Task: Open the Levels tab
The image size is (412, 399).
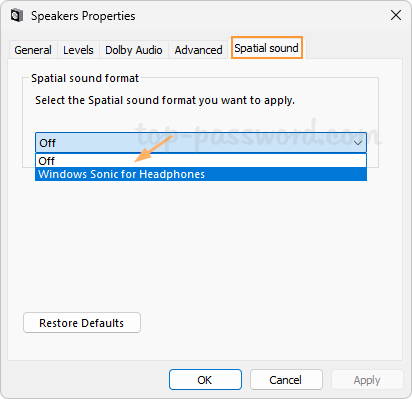Action: [78, 50]
